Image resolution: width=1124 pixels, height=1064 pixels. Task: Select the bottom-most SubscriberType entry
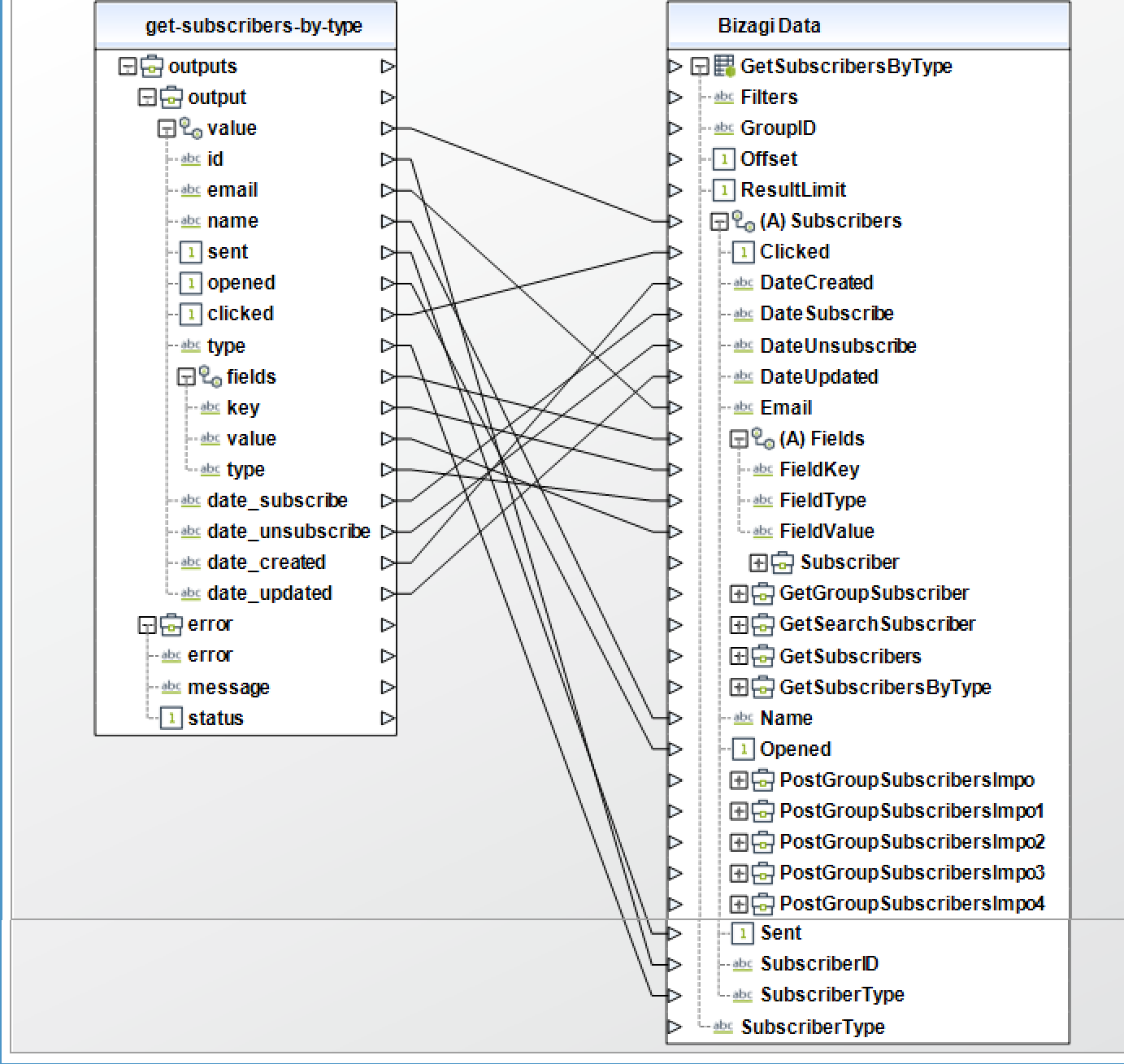813,1027
